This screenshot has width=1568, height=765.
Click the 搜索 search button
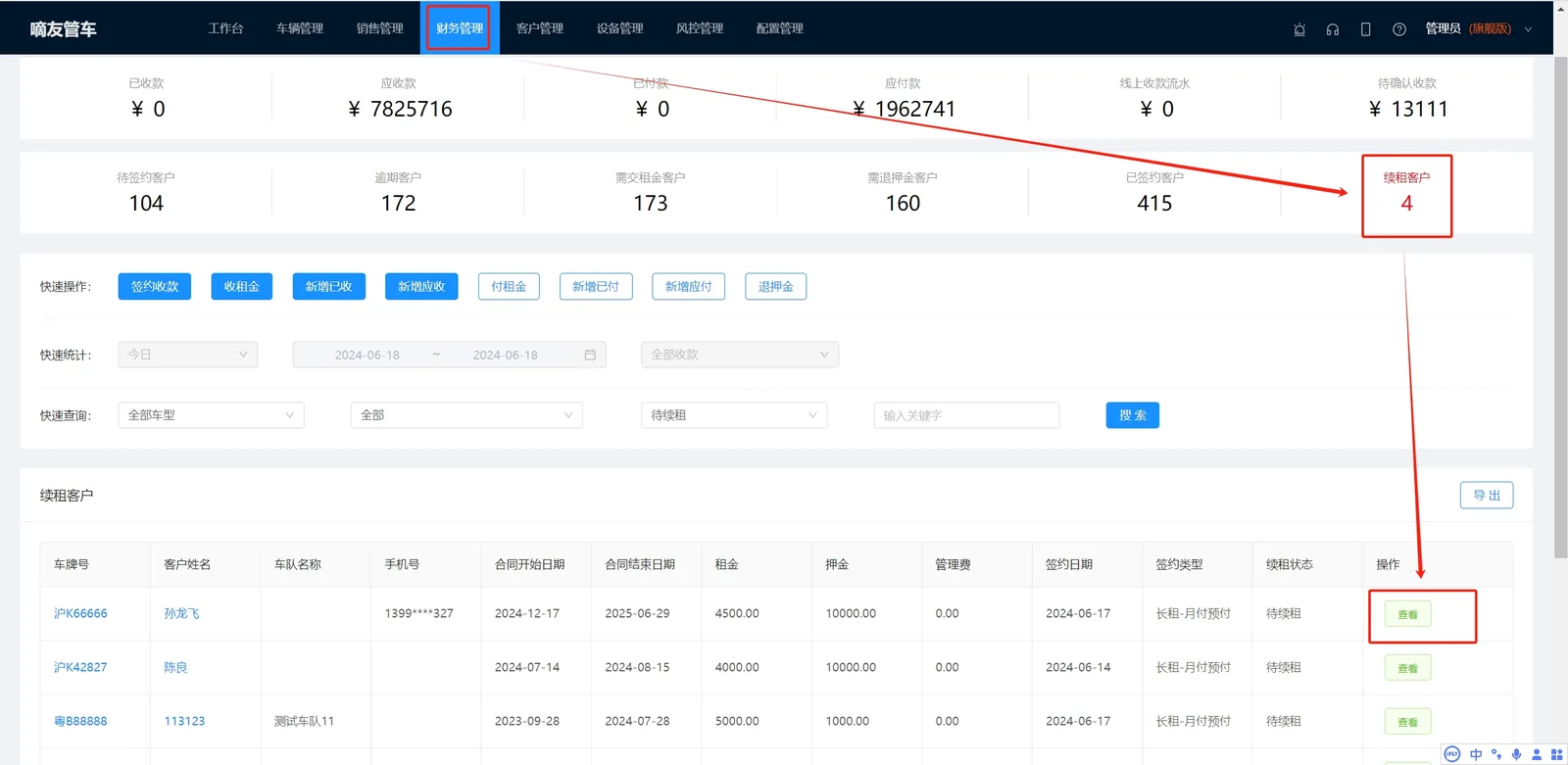[x=1133, y=415]
